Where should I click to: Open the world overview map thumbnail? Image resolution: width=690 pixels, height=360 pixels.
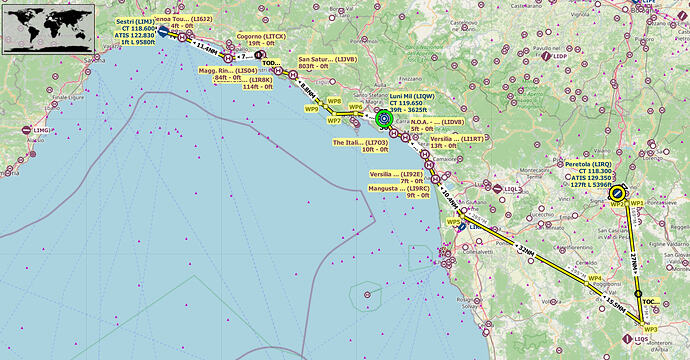click(48, 29)
